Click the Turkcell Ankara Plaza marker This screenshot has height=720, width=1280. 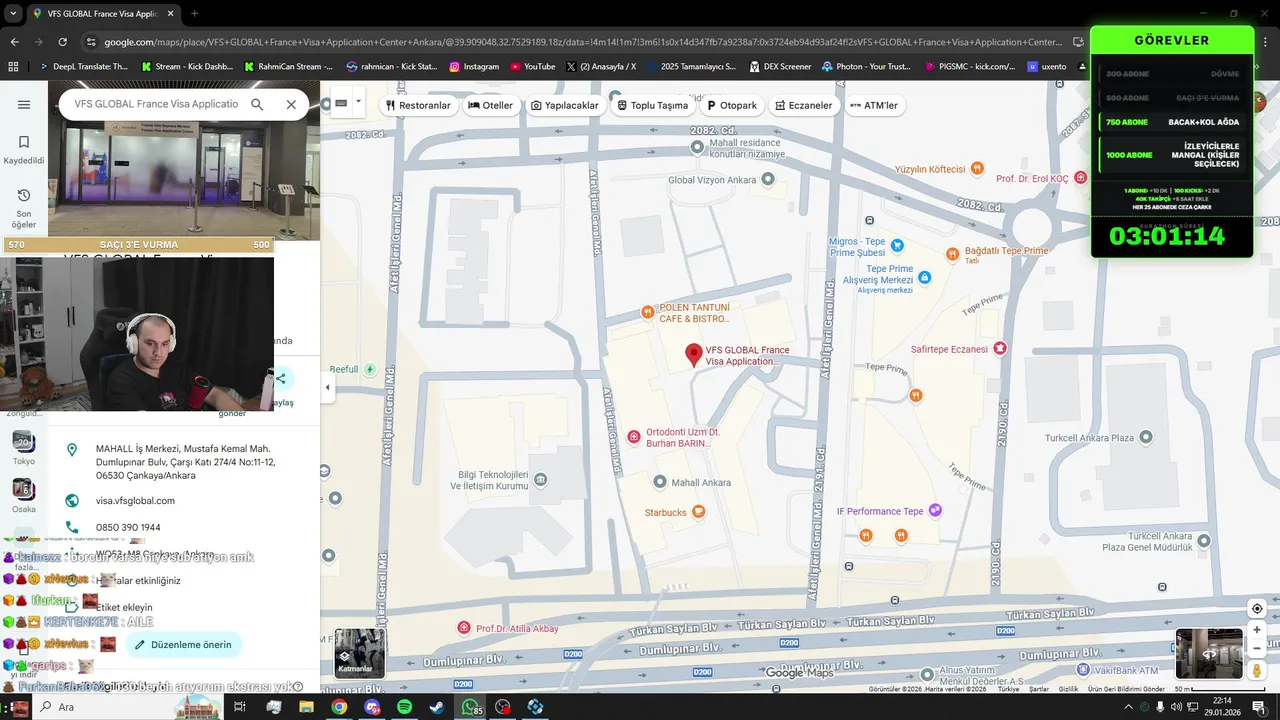(1146, 437)
